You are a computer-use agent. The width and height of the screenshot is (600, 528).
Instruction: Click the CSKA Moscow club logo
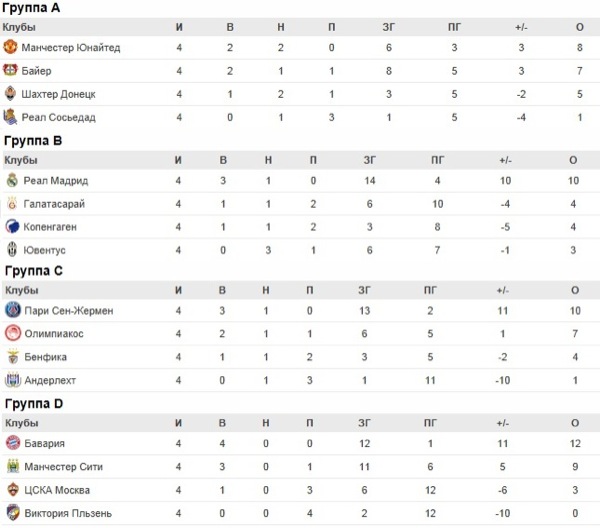pyautogui.click(x=13, y=490)
